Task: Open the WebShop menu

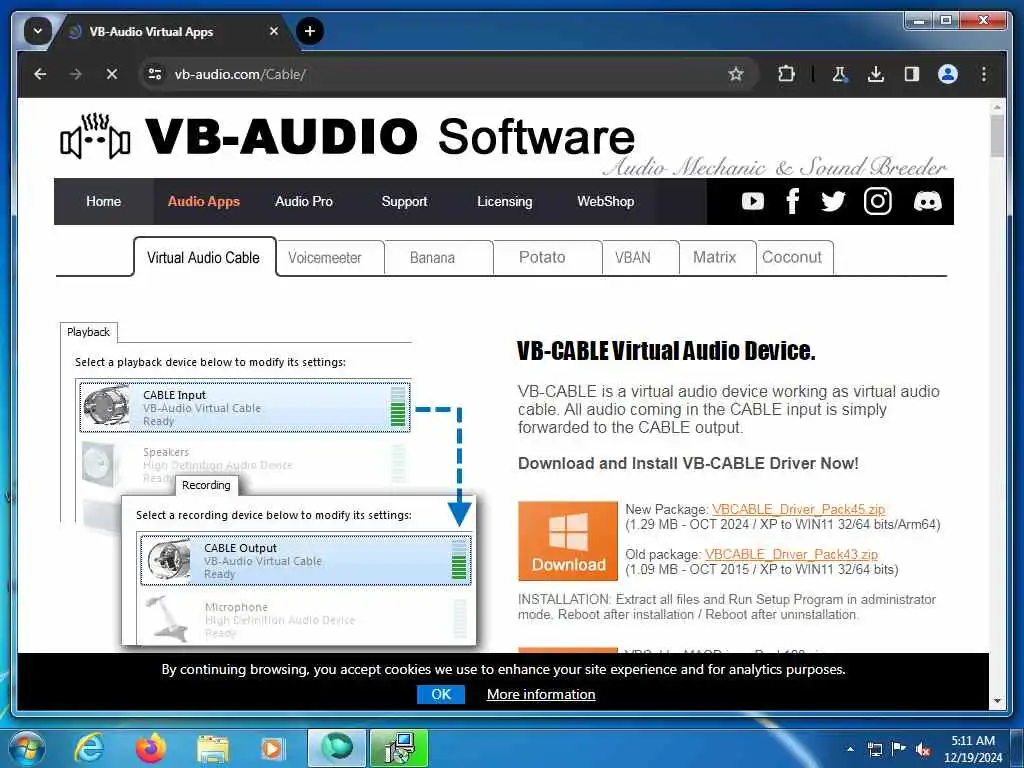Action: 605,201
